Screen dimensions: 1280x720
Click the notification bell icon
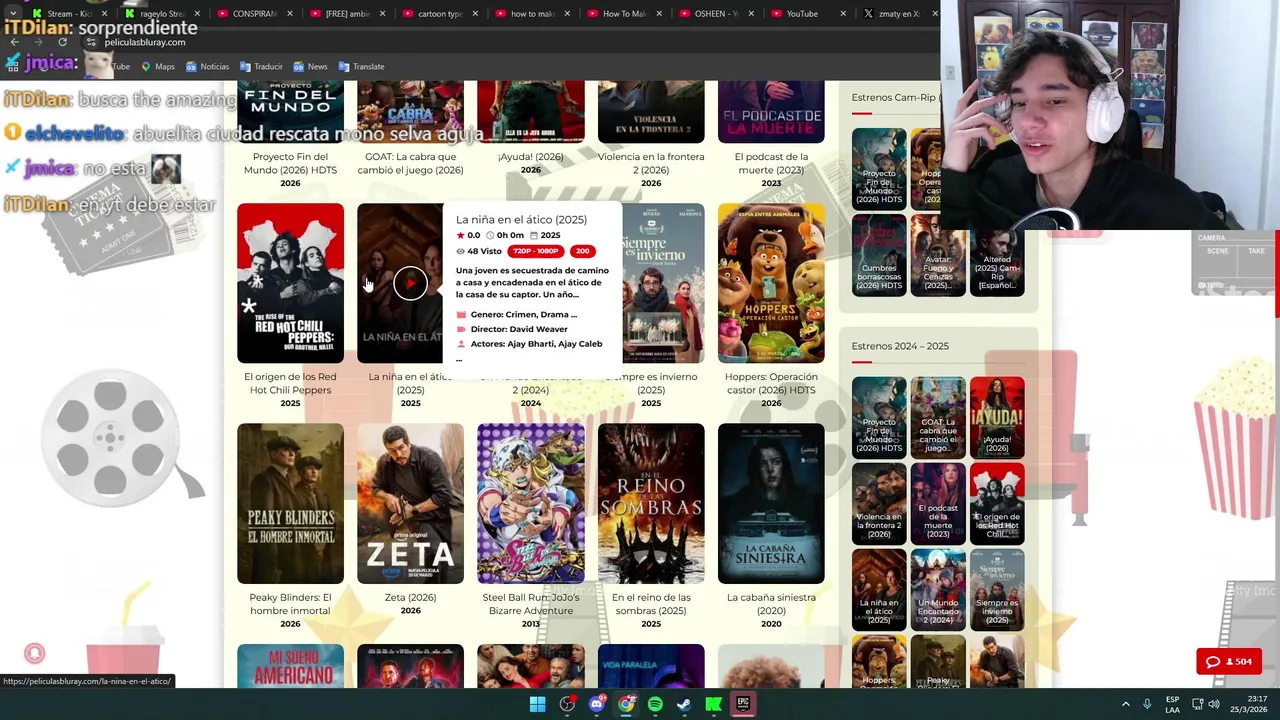pos(35,653)
